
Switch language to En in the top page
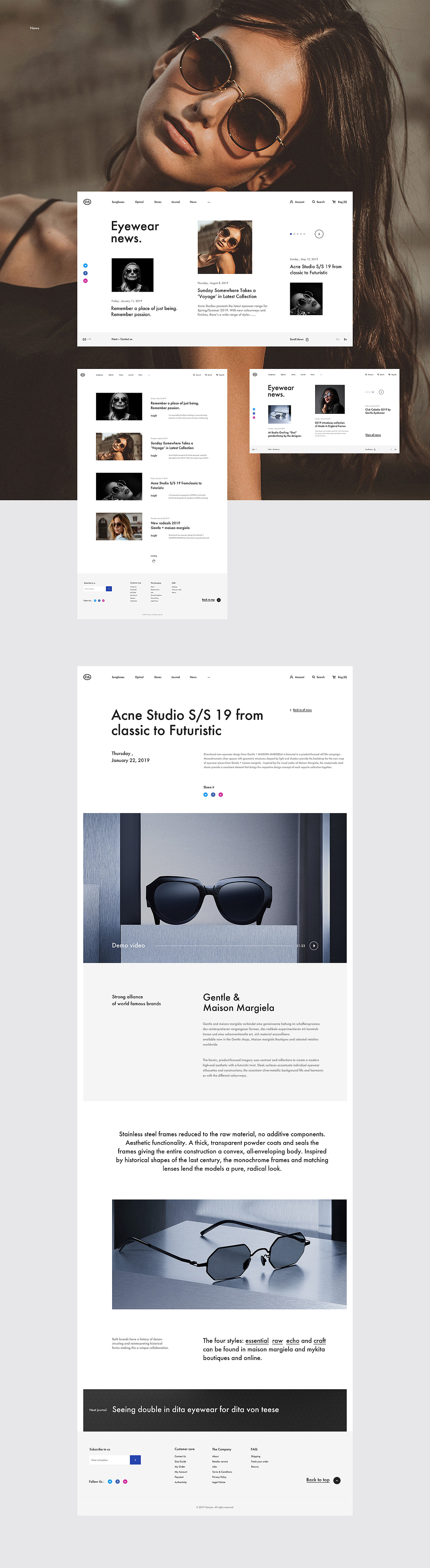tap(345, 339)
